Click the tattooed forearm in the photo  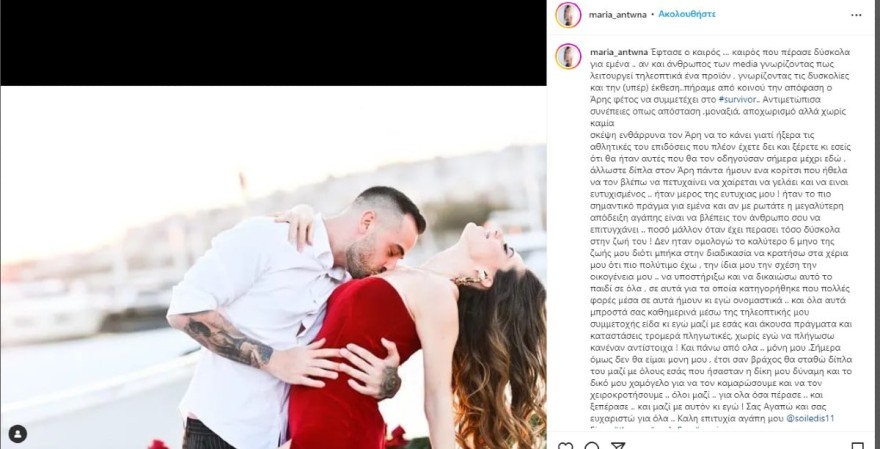tap(224, 338)
